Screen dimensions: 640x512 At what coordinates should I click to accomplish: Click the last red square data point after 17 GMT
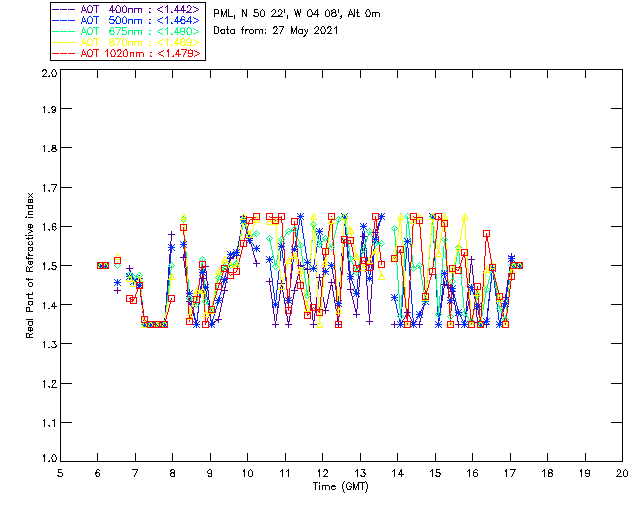click(x=519, y=265)
